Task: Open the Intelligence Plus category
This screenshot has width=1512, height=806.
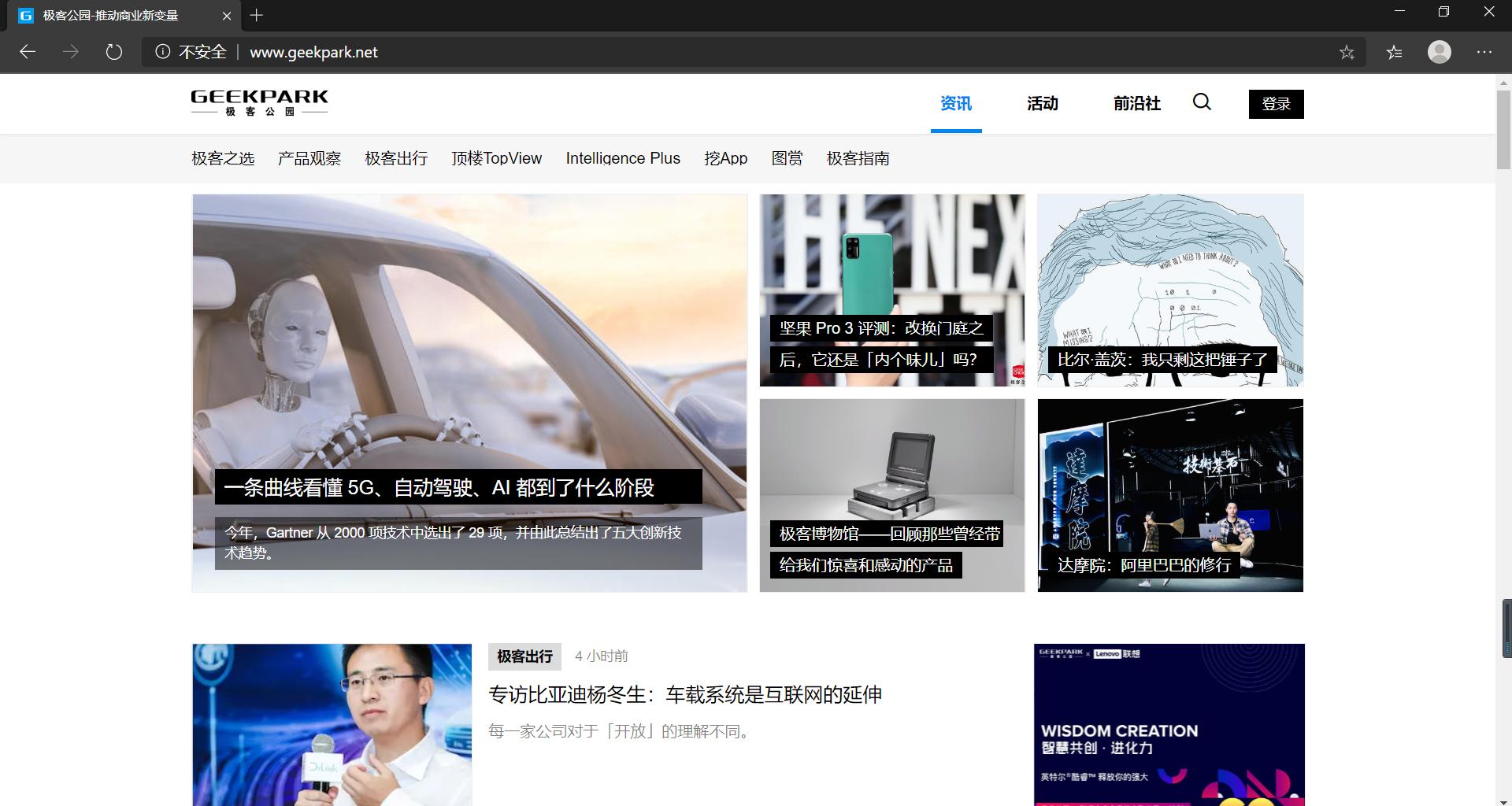Action: [623, 158]
